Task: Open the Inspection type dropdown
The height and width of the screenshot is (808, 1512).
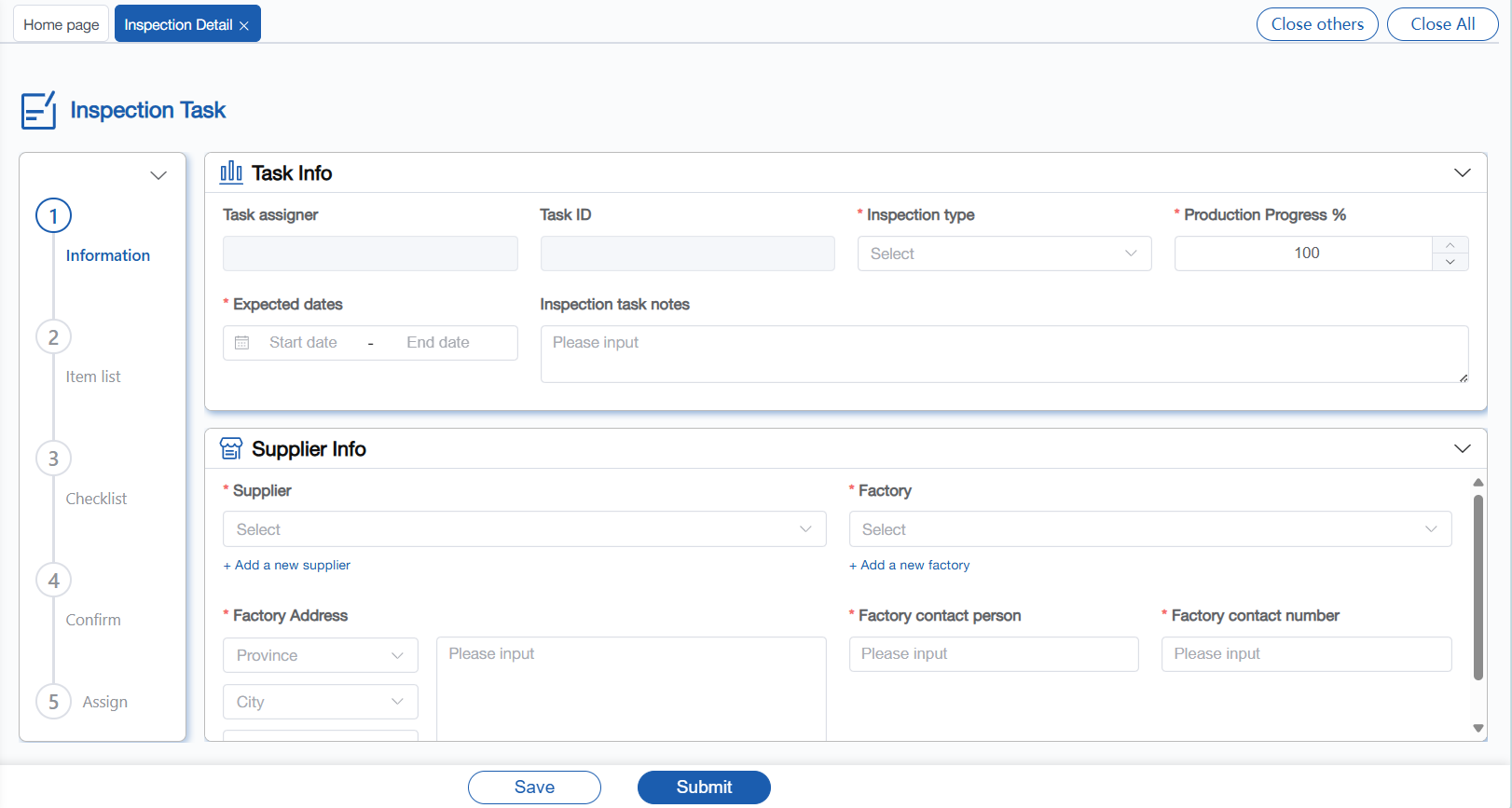Action: (x=1004, y=253)
